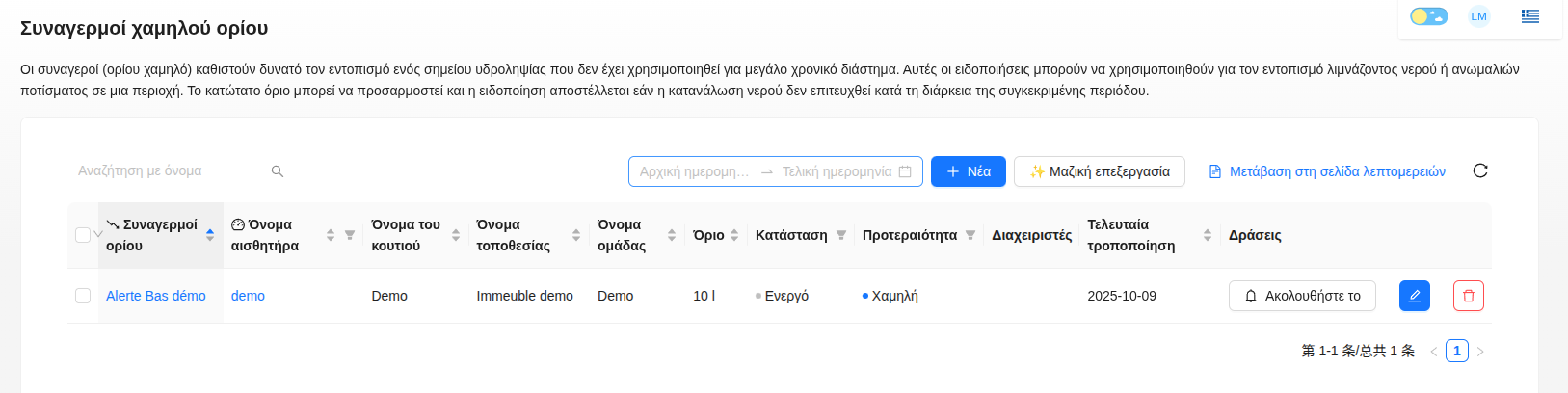Sort by Τελευταία τροποποίηση column
This screenshot has height=393, width=1568.
[x=1208, y=235]
